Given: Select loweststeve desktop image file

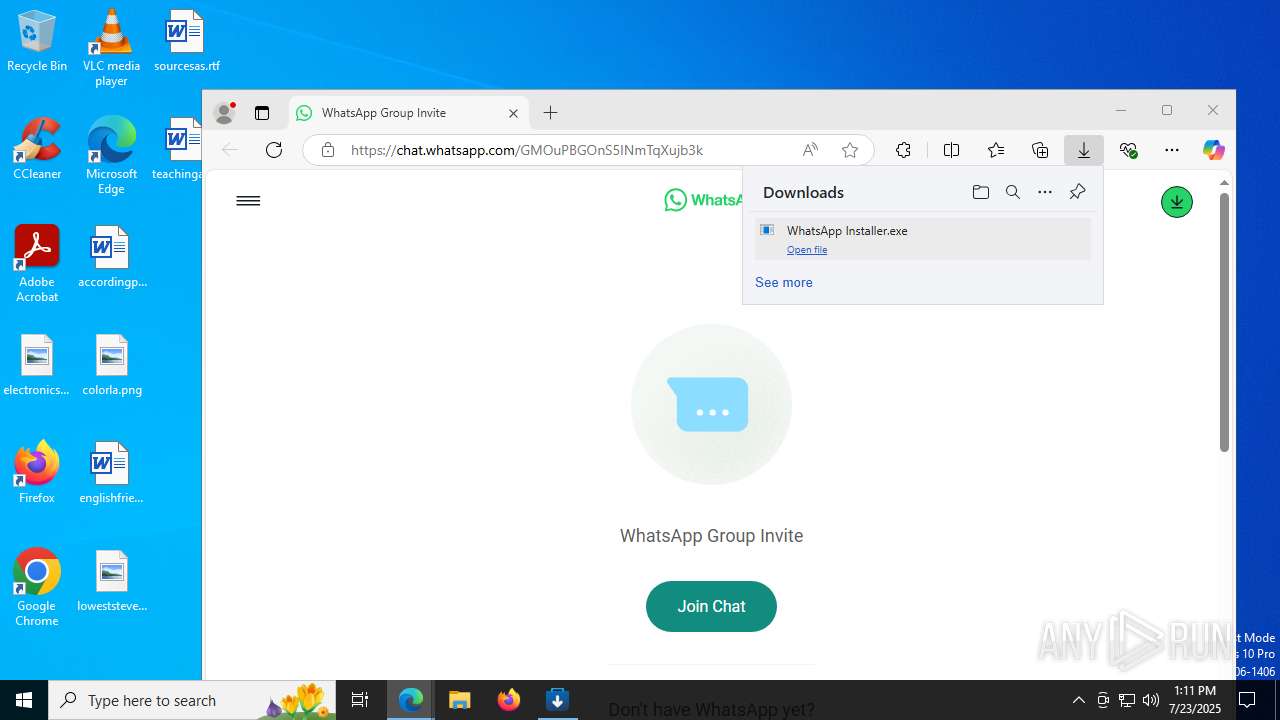Looking at the screenshot, I should [x=112, y=582].
